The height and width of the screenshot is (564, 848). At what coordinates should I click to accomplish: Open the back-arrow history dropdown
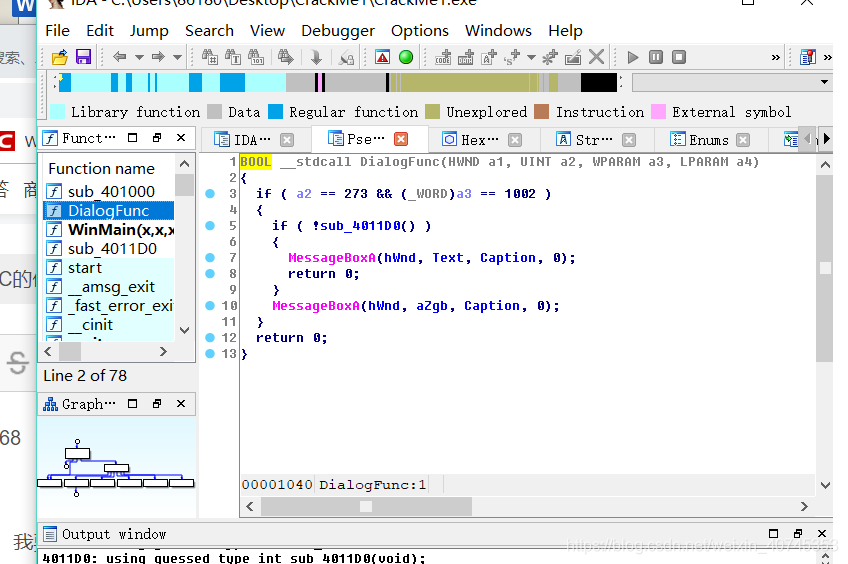click(x=139, y=57)
